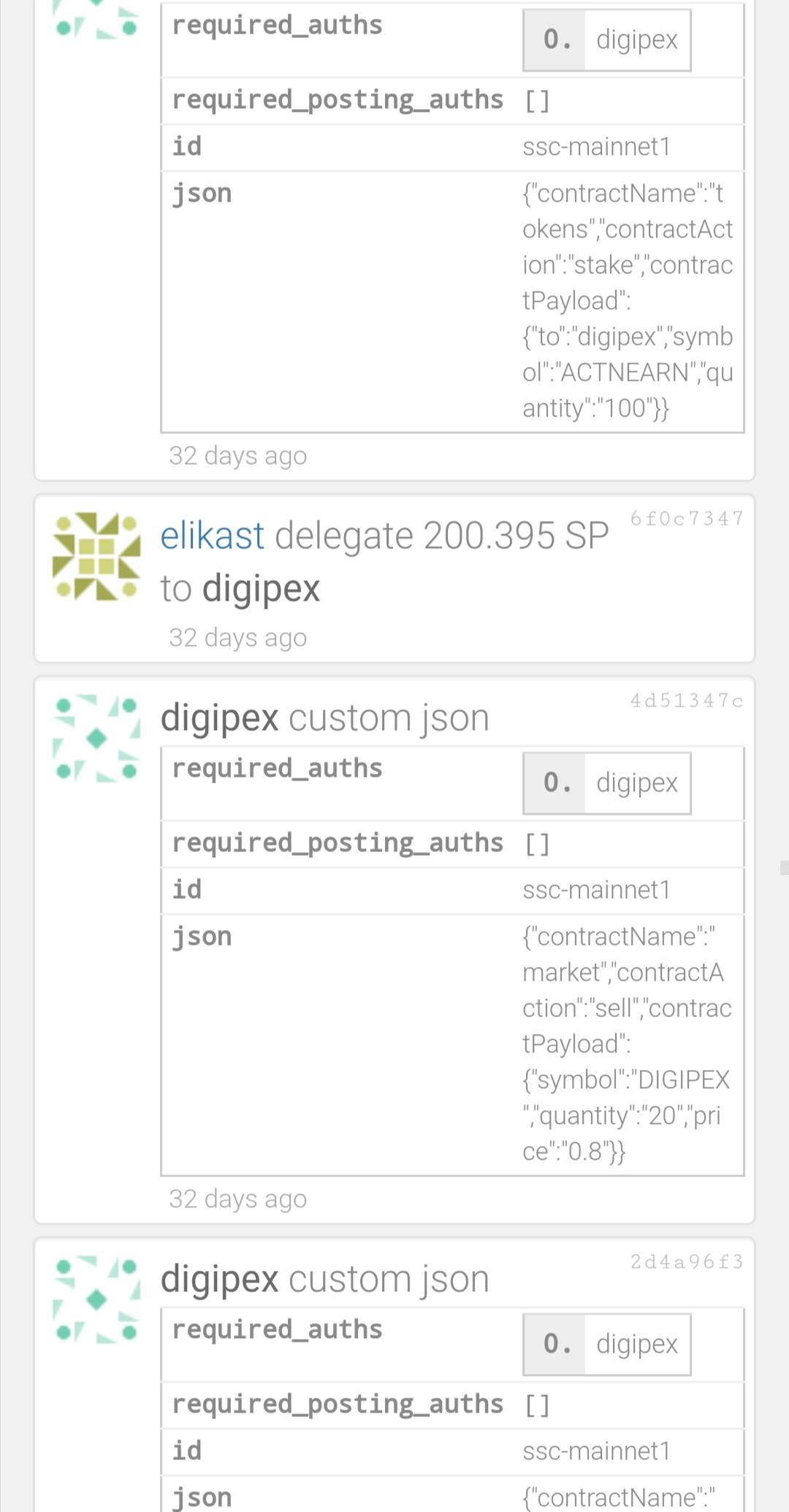The image size is (789, 1512).
Task: Click elikast's olive identicon avatar
Action: pyautogui.click(x=96, y=557)
